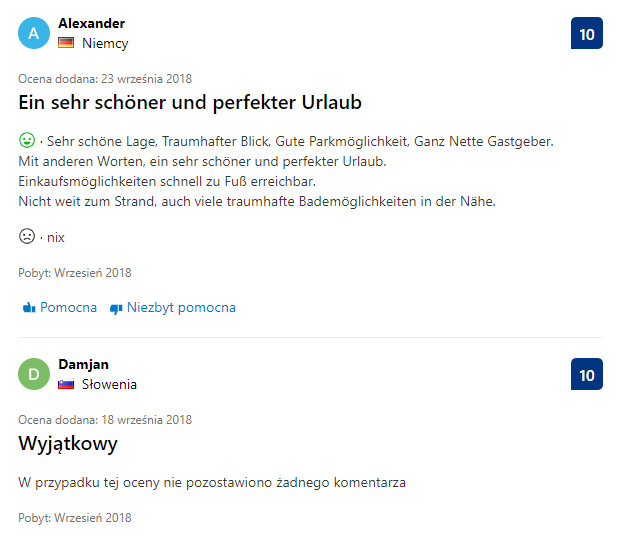
Task: Click the country label Niemcy
Action: (x=104, y=43)
